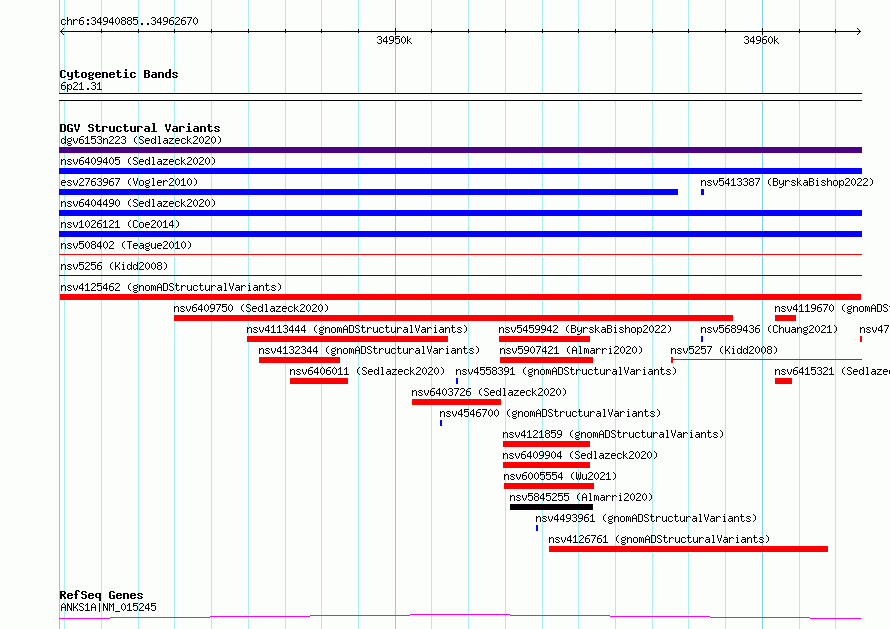Select the thin red line under nsv508402

460,254
